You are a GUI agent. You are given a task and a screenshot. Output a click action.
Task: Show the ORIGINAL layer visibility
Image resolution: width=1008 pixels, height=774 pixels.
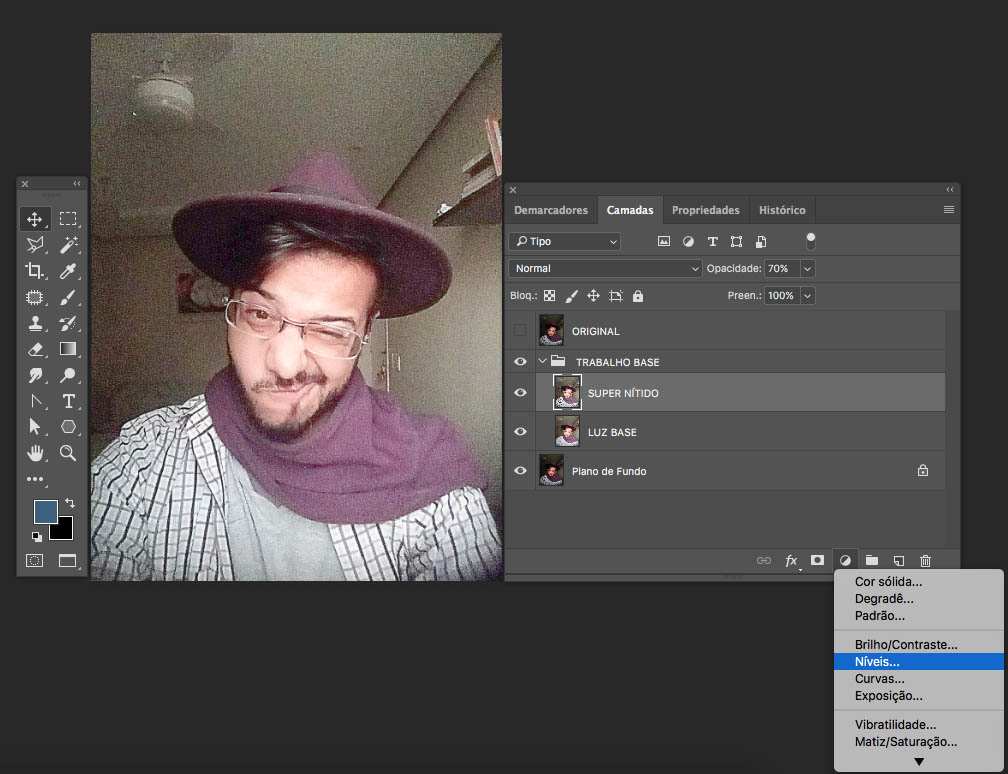pyautogui.click(x=520, y=331)
